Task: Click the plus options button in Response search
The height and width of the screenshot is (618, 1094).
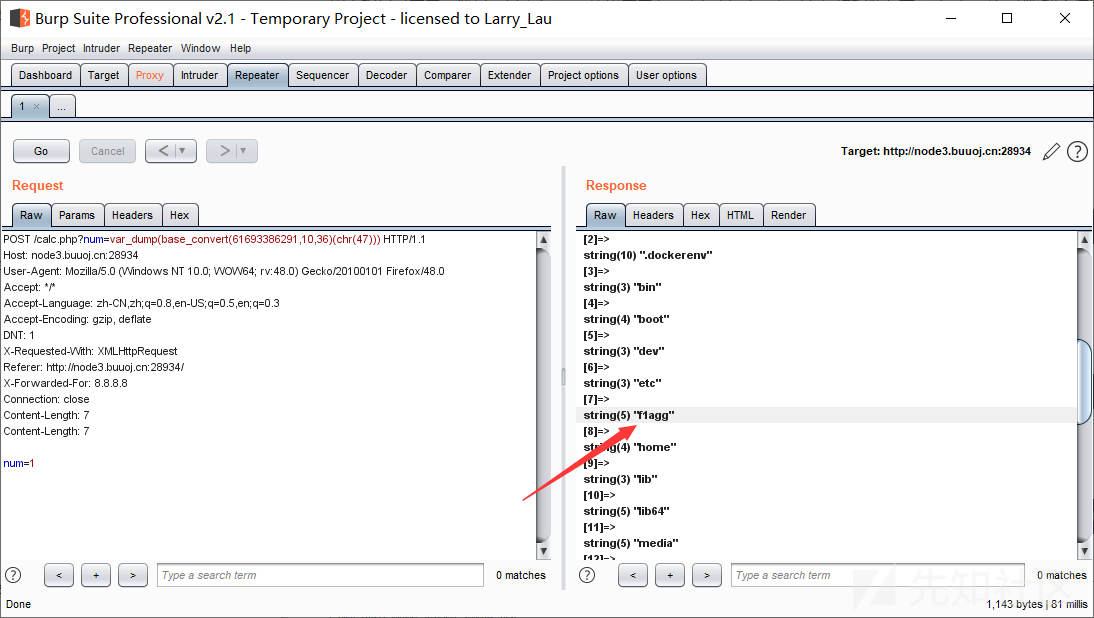Action: coord(670,575)
